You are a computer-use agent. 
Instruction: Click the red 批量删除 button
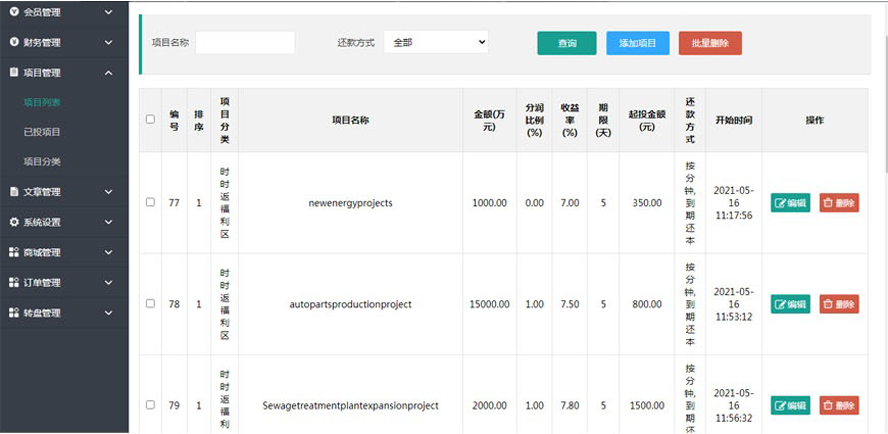click(710, 43)
